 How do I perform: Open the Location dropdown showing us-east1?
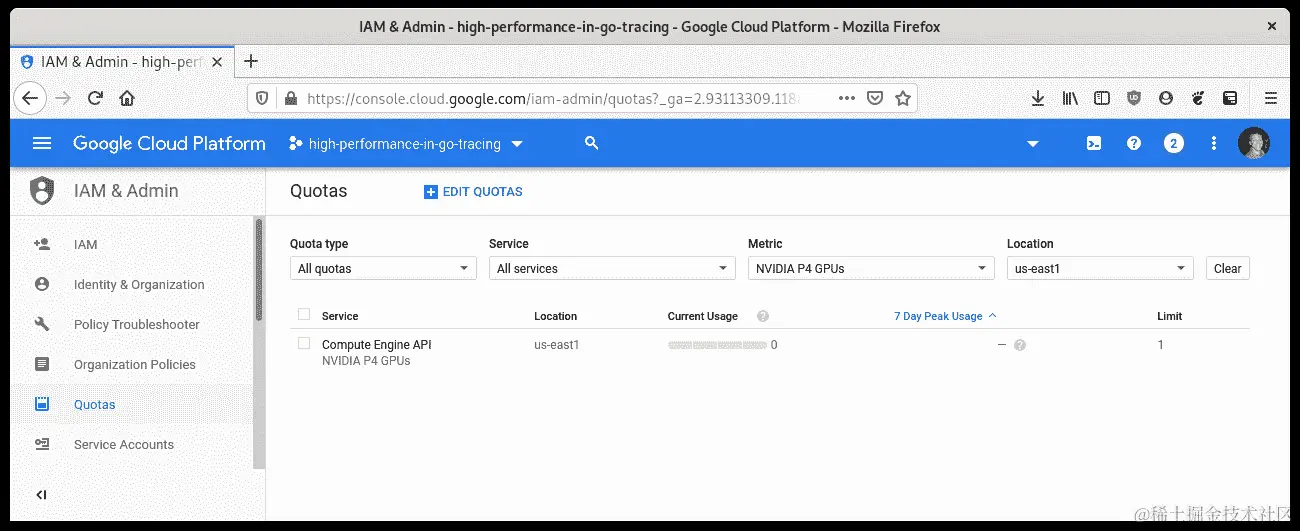click(x=1100, y=268)
